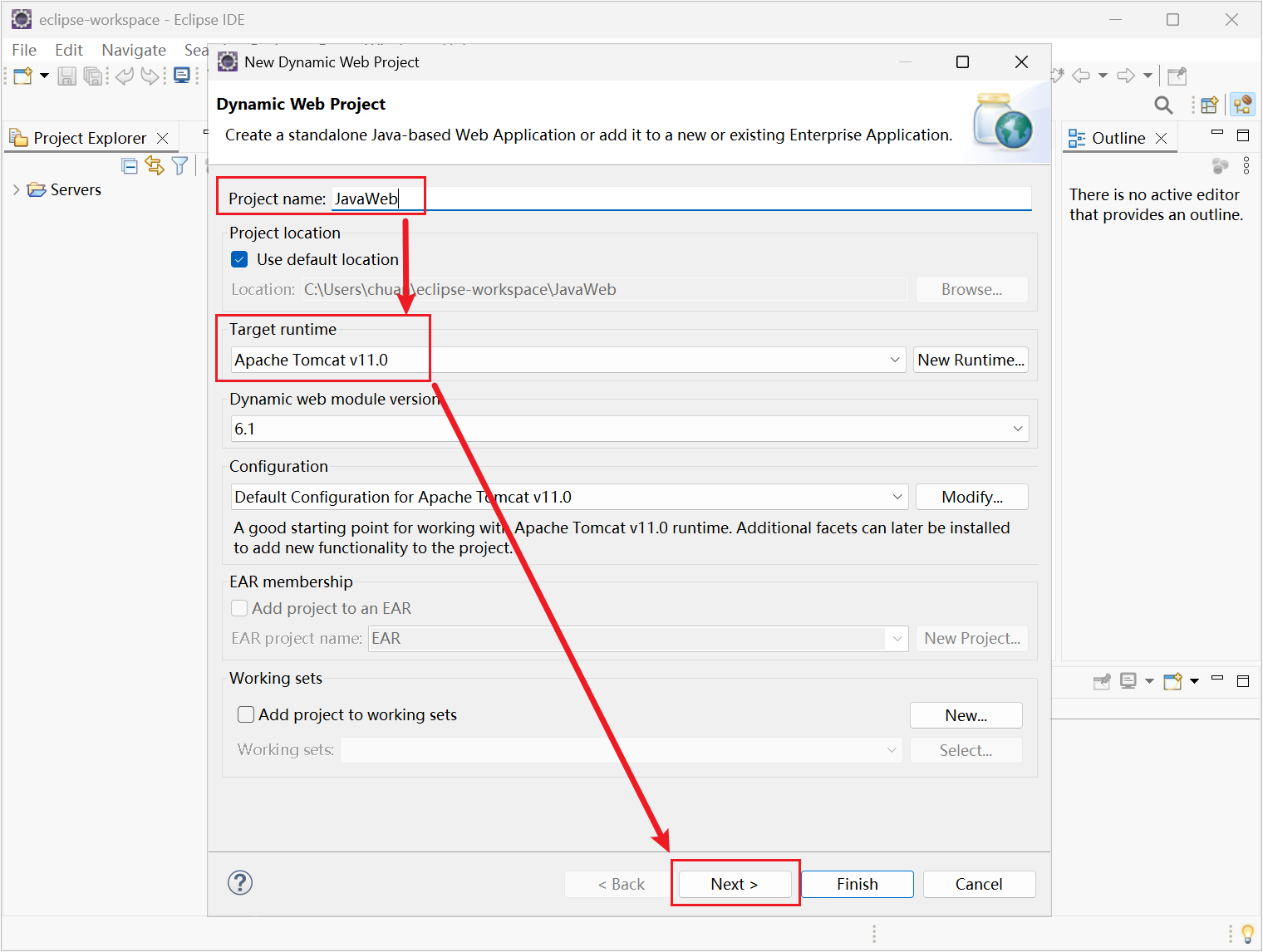This screenshot has width=1263, height=952.
Task: Click the New... working set button
Action: point(966,715)
